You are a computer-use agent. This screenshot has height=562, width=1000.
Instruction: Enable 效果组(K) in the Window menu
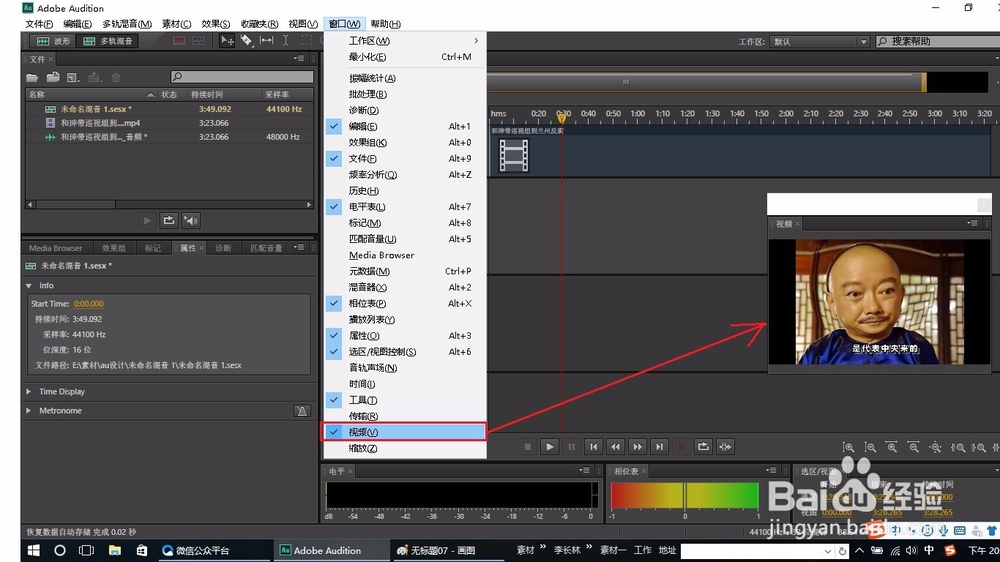[x=405, y=142]
